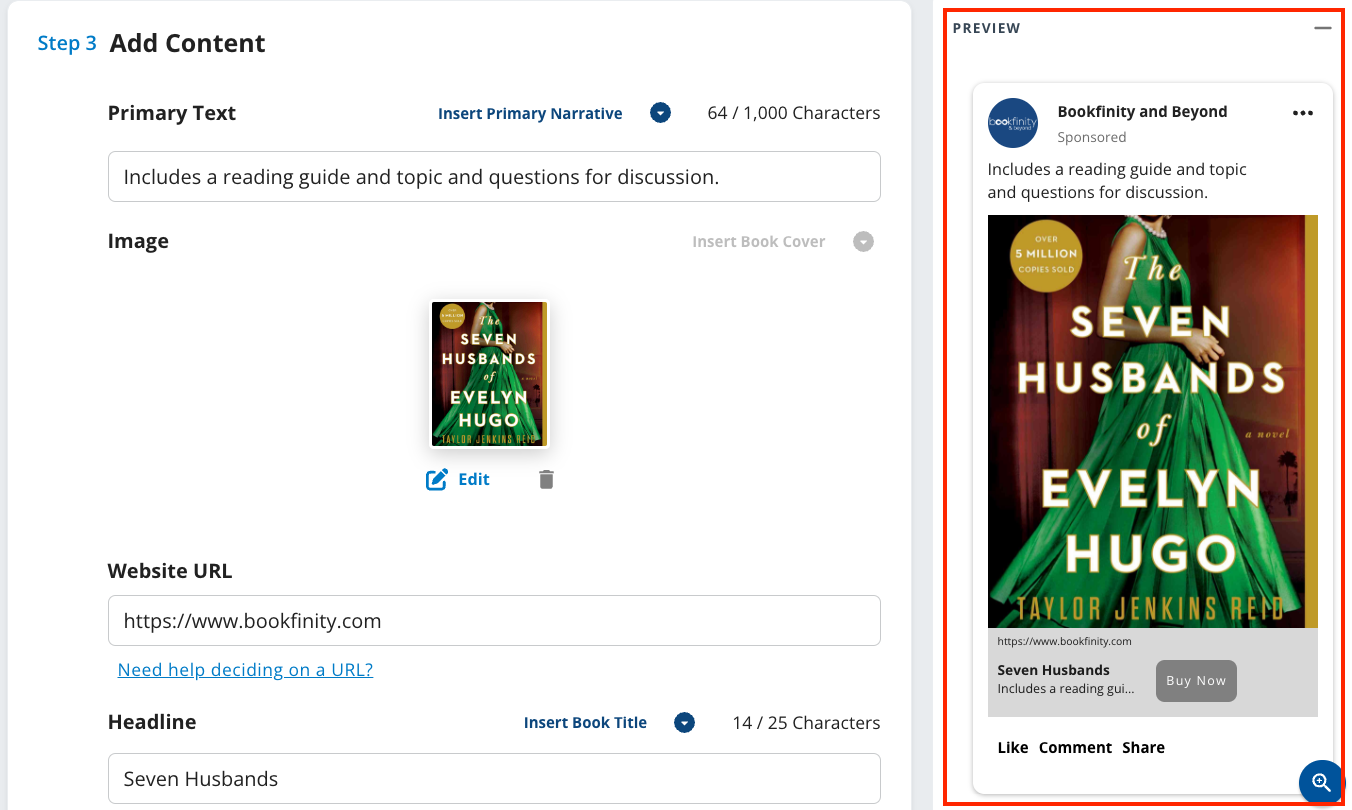Viewport: 1352px width, 810px height.
Task: Click the Need help deciding on a URL link
Action: pos(245,669)
